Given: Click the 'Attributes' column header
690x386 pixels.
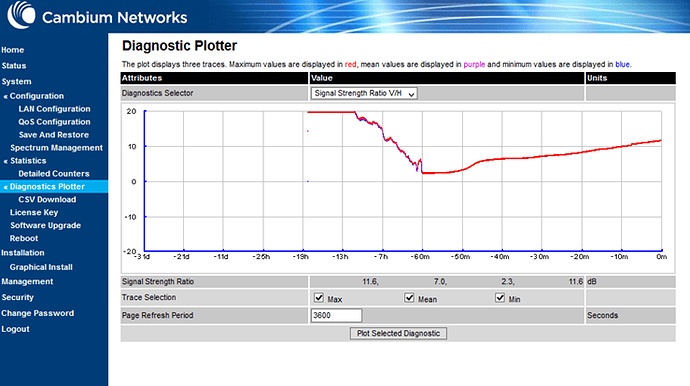Looking at the screenshot, I should coord(214,78).
